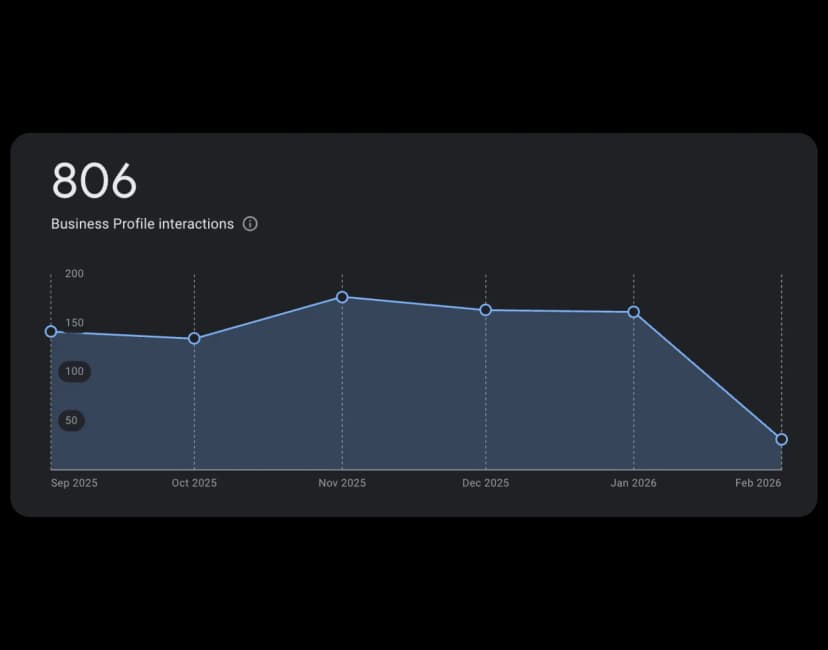Click the pill-shaped 100 axis marker
Screen dimensions: 828x650
coord(73,371)
